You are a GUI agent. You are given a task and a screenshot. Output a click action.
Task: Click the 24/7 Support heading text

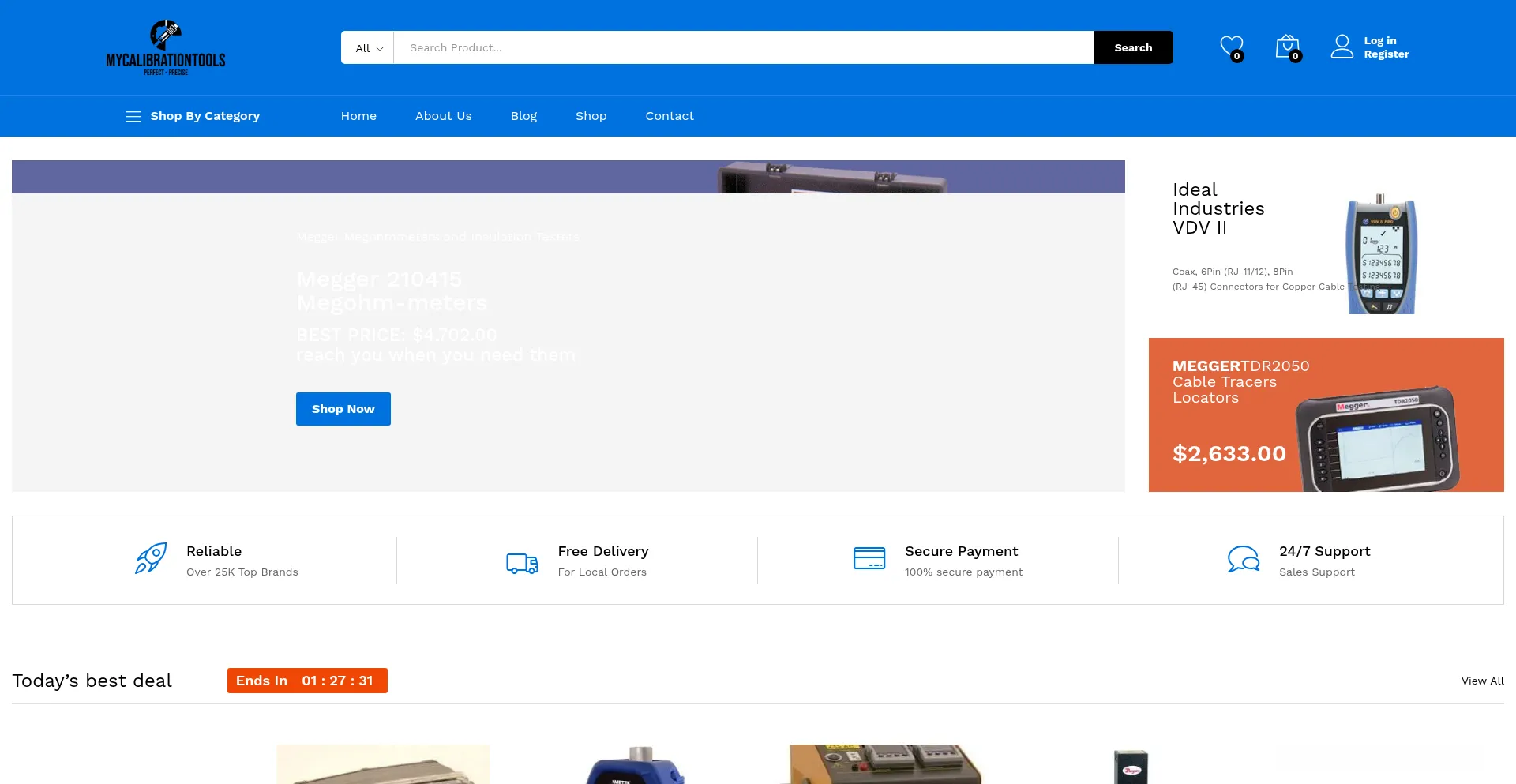(1325, 551)
